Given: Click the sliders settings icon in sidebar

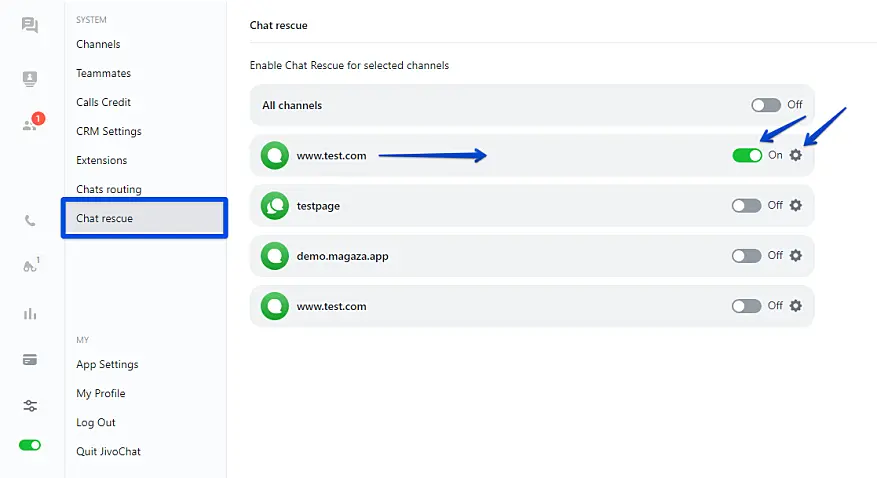Looking at the screenshot, I should pyautogui.click(x=30, y=406).
